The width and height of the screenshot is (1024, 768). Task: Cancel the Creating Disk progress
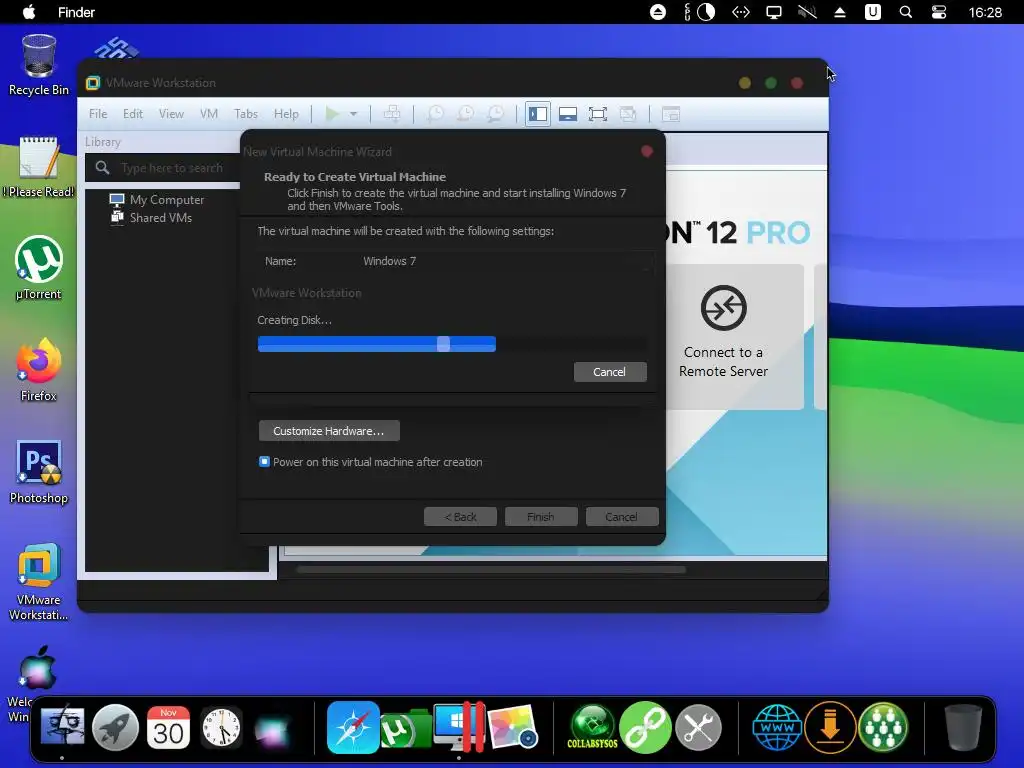(x=610, y=372)
